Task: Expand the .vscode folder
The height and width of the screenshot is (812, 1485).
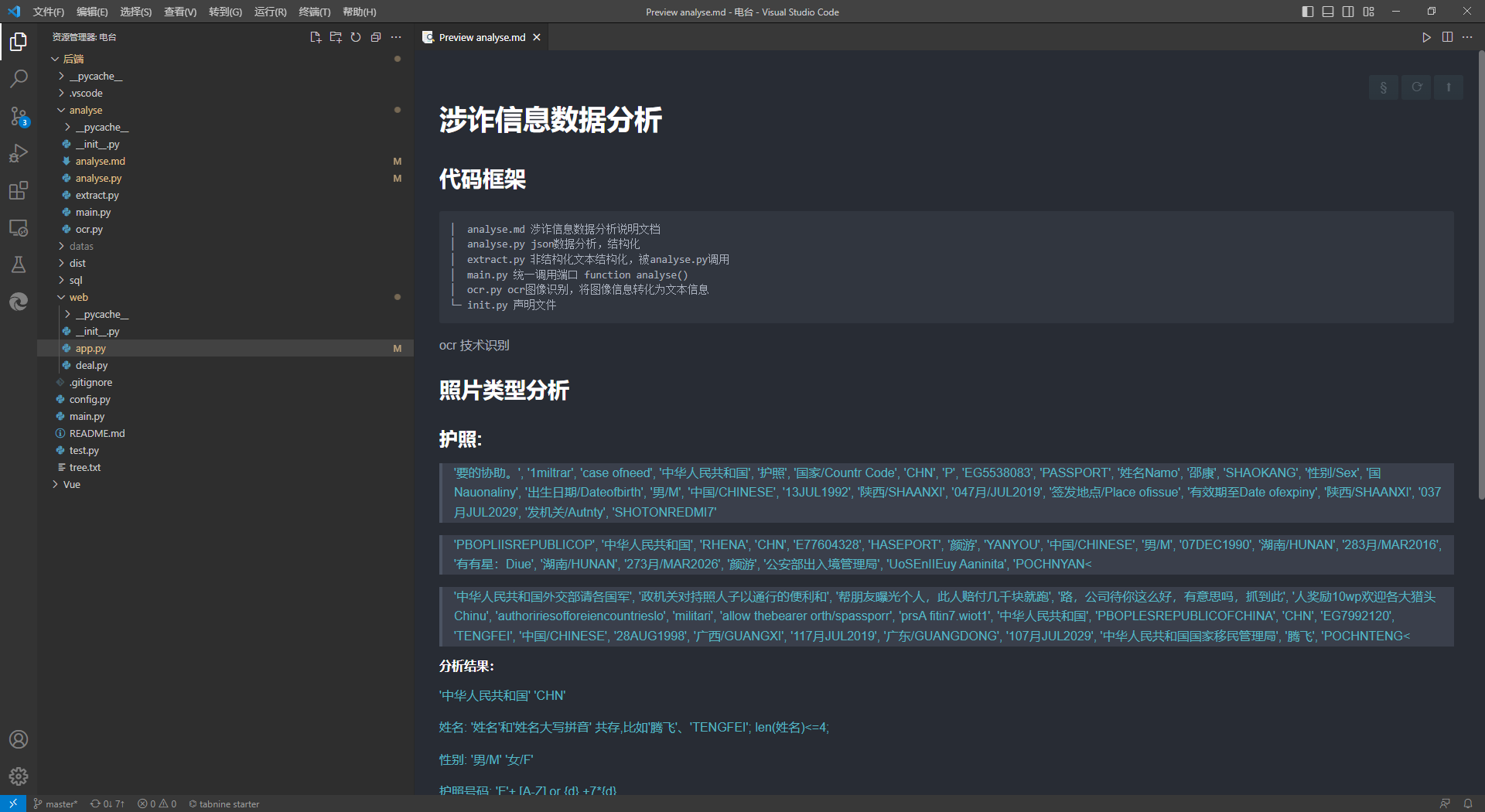Action: [x=225, y=93]
